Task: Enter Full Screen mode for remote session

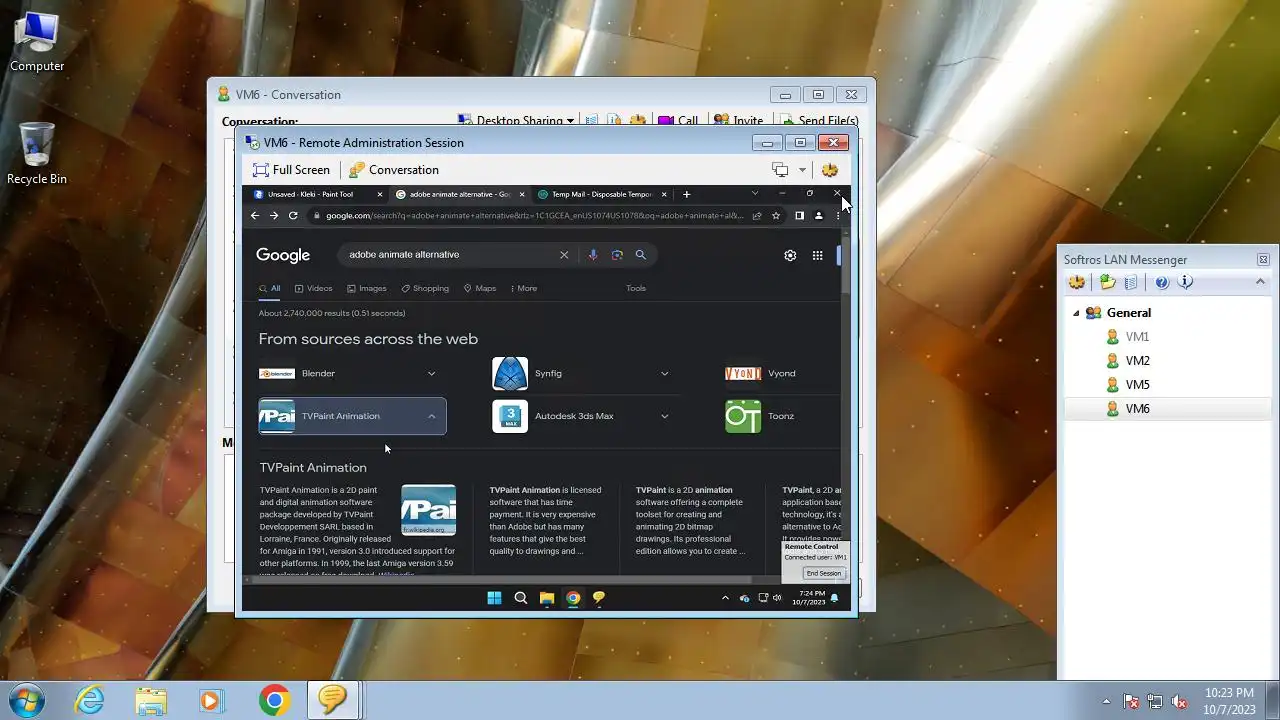Action: coord(290,170)
